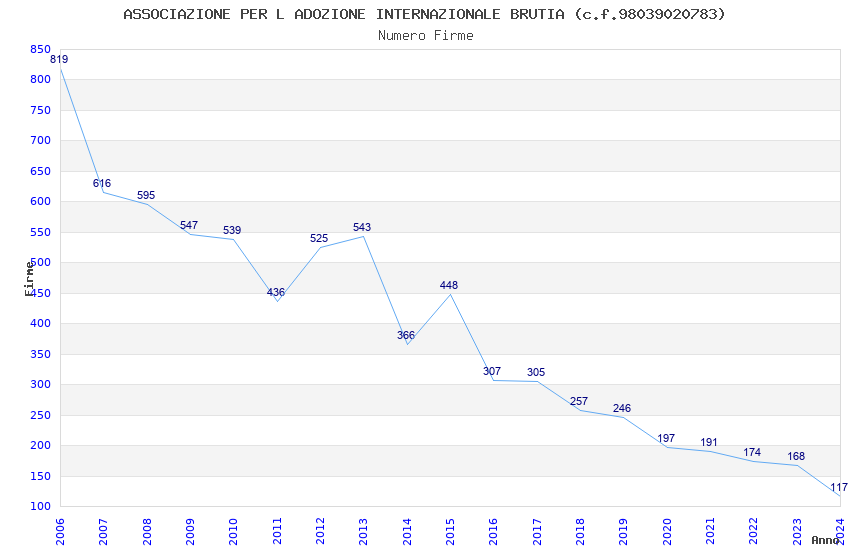Click the data label 616

102,183
